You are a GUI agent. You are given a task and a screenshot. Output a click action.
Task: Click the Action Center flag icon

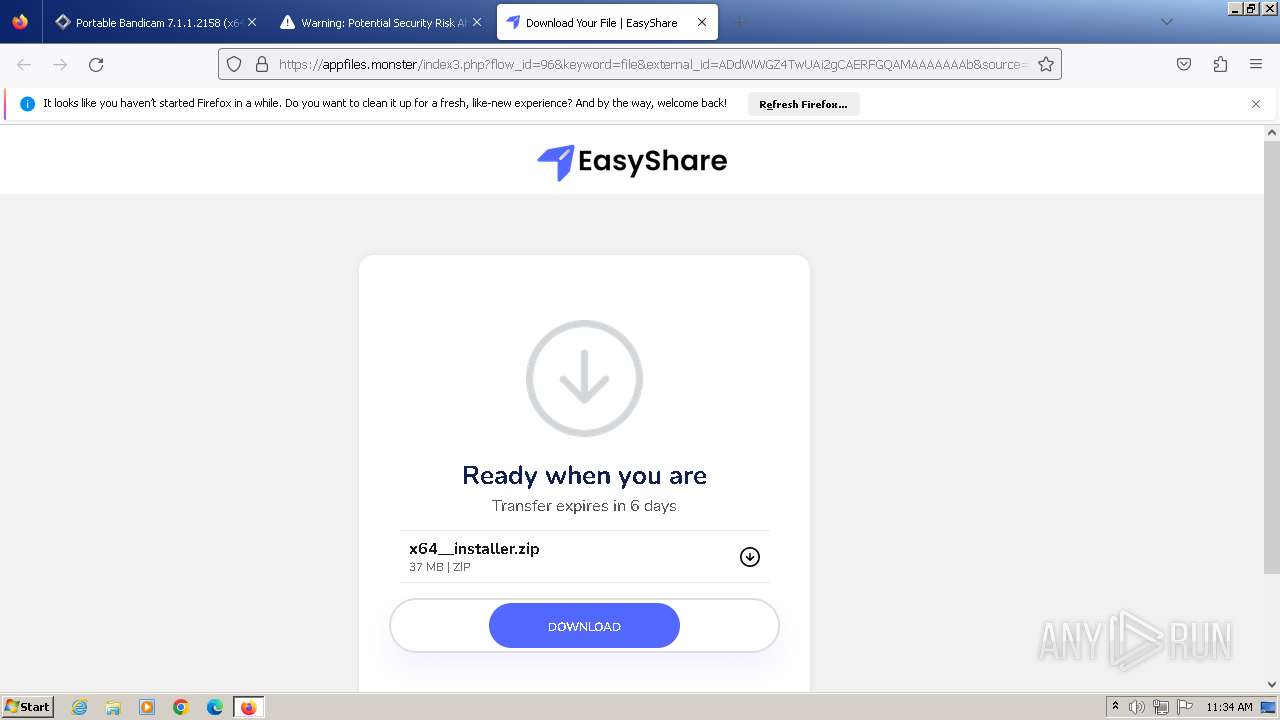pyautogui.click(x=1185, y=707)
